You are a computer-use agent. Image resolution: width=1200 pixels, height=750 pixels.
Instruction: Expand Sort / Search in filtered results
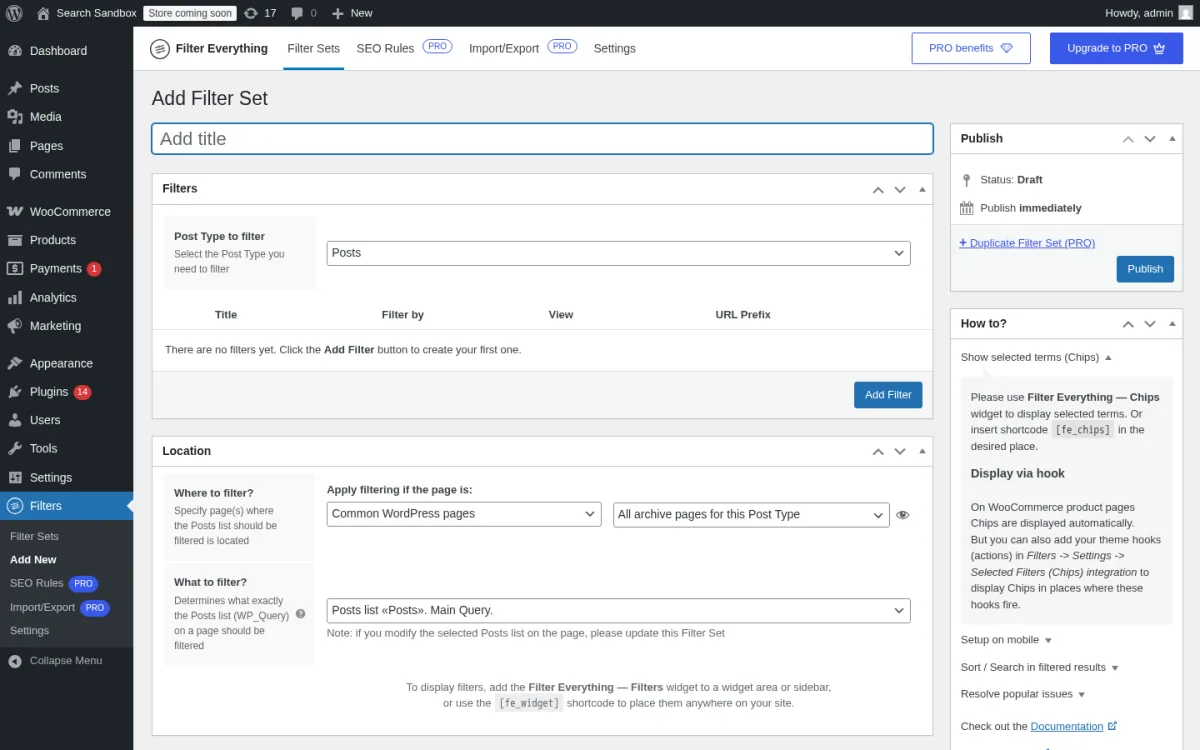coord(1039,667)
